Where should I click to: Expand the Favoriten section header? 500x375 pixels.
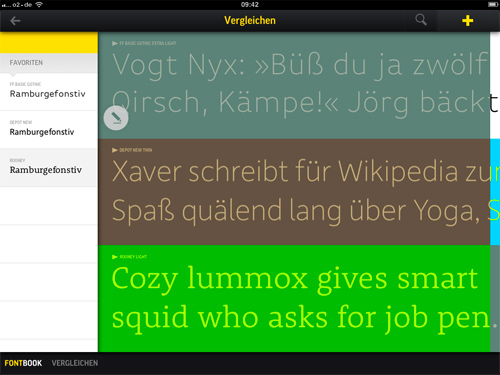click(49, 63)
